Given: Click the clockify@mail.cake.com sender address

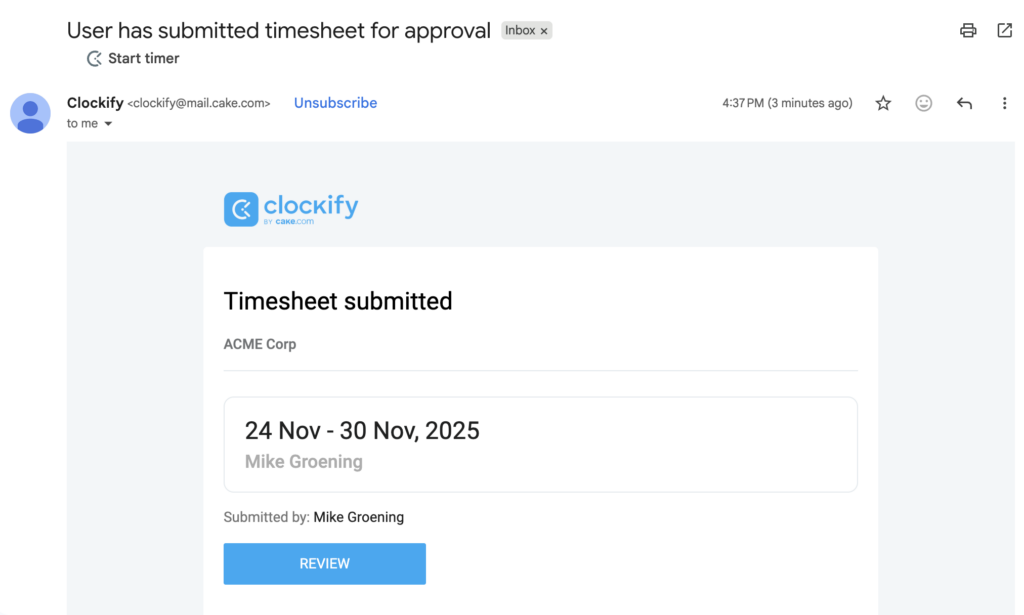Looking at the screenshot, I should (199, 103).
